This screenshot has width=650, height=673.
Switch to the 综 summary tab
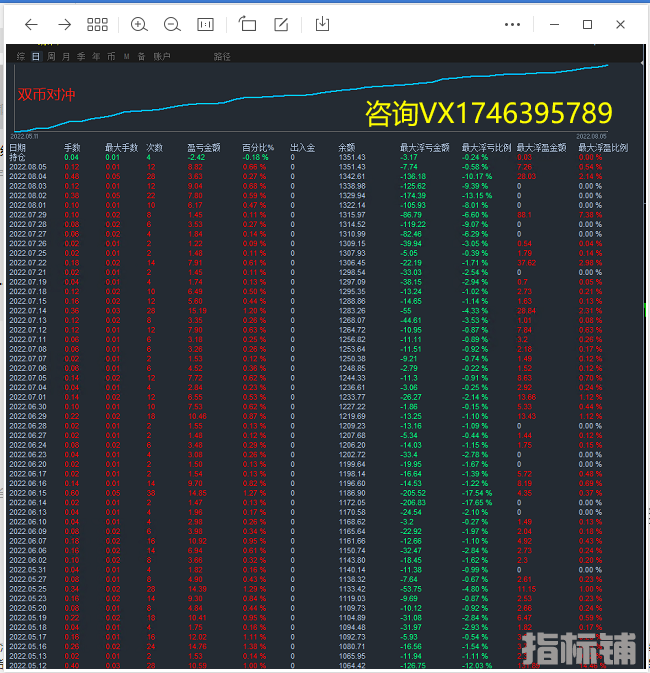click(x=21, y=57)
